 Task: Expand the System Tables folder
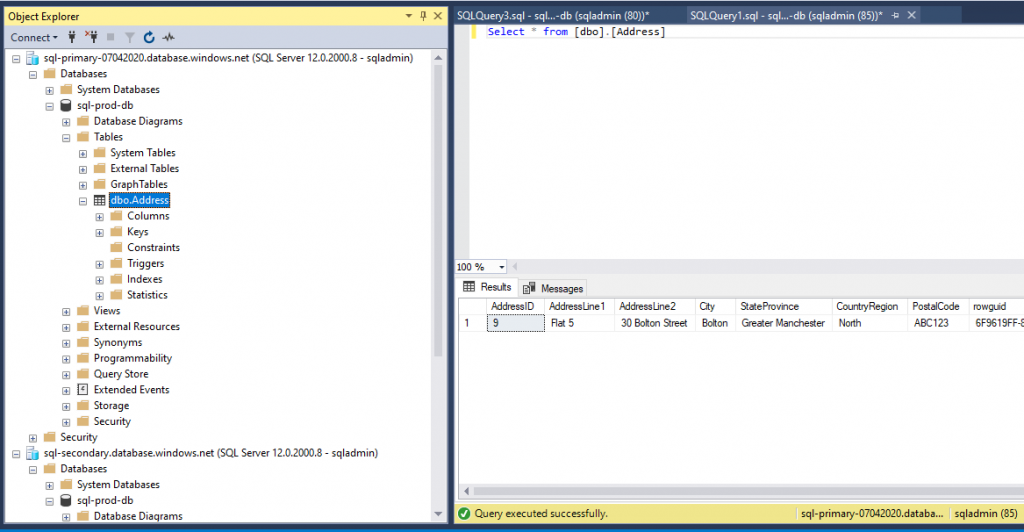click(83, 153)
